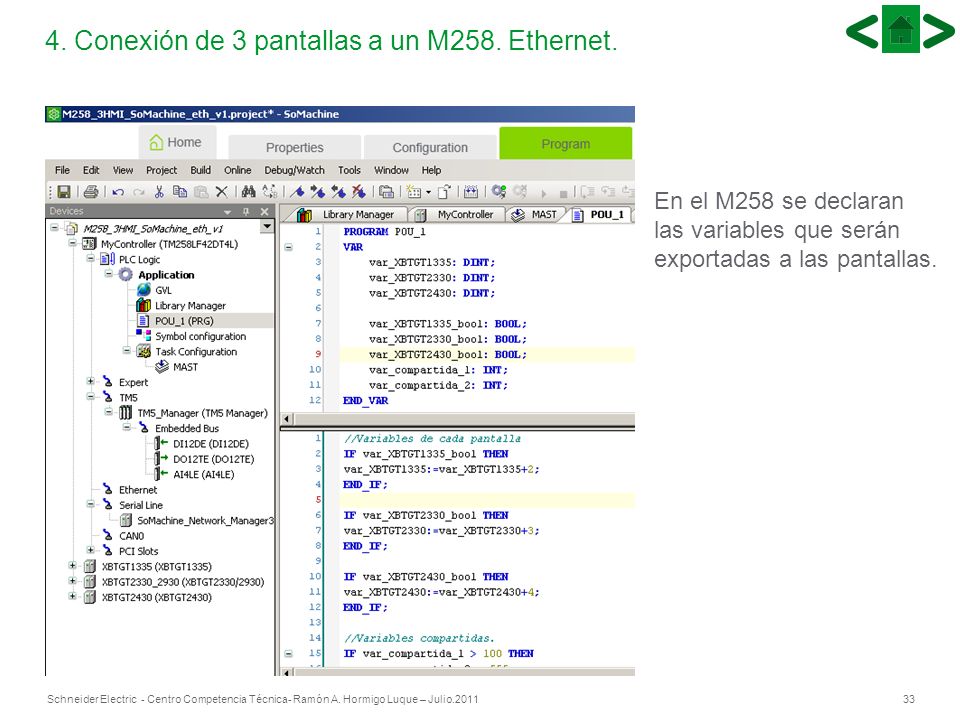Click the next bookmark flag icon
This screenshot has width=960, height=720.
coord(317,192)
